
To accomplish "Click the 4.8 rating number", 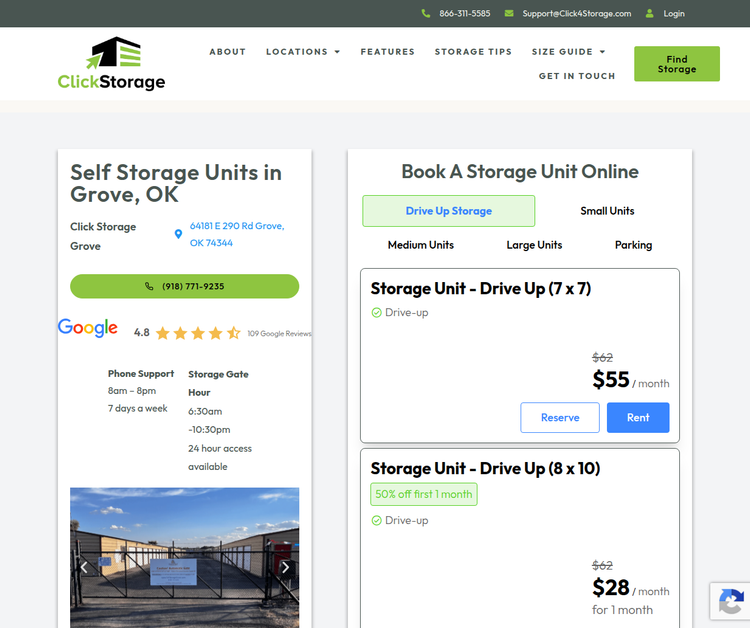I will (x=142, y=332).
